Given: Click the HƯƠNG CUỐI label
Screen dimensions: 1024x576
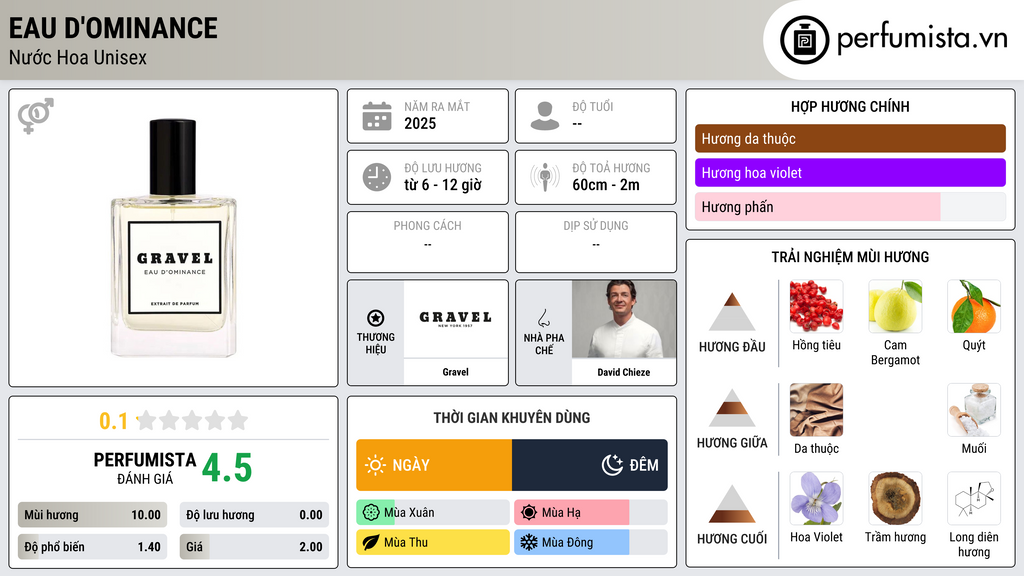Looking at the screenshot, I should point(732,539).
